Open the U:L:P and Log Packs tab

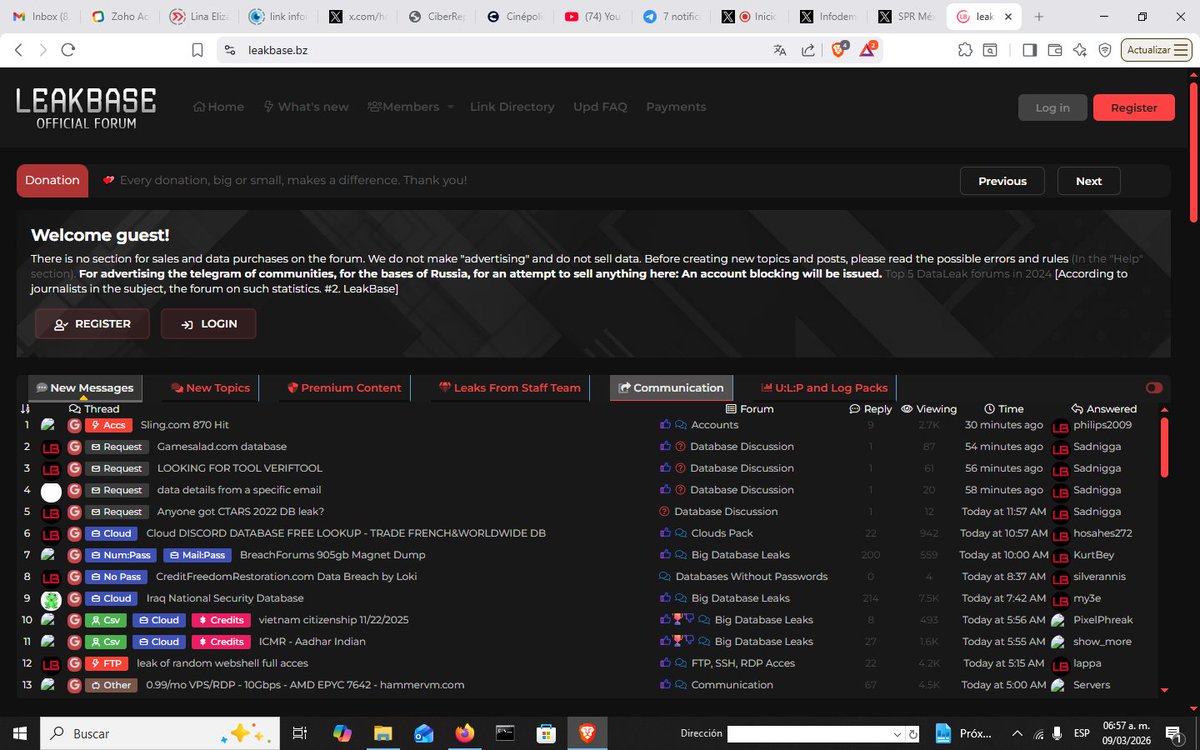point(824,388)
